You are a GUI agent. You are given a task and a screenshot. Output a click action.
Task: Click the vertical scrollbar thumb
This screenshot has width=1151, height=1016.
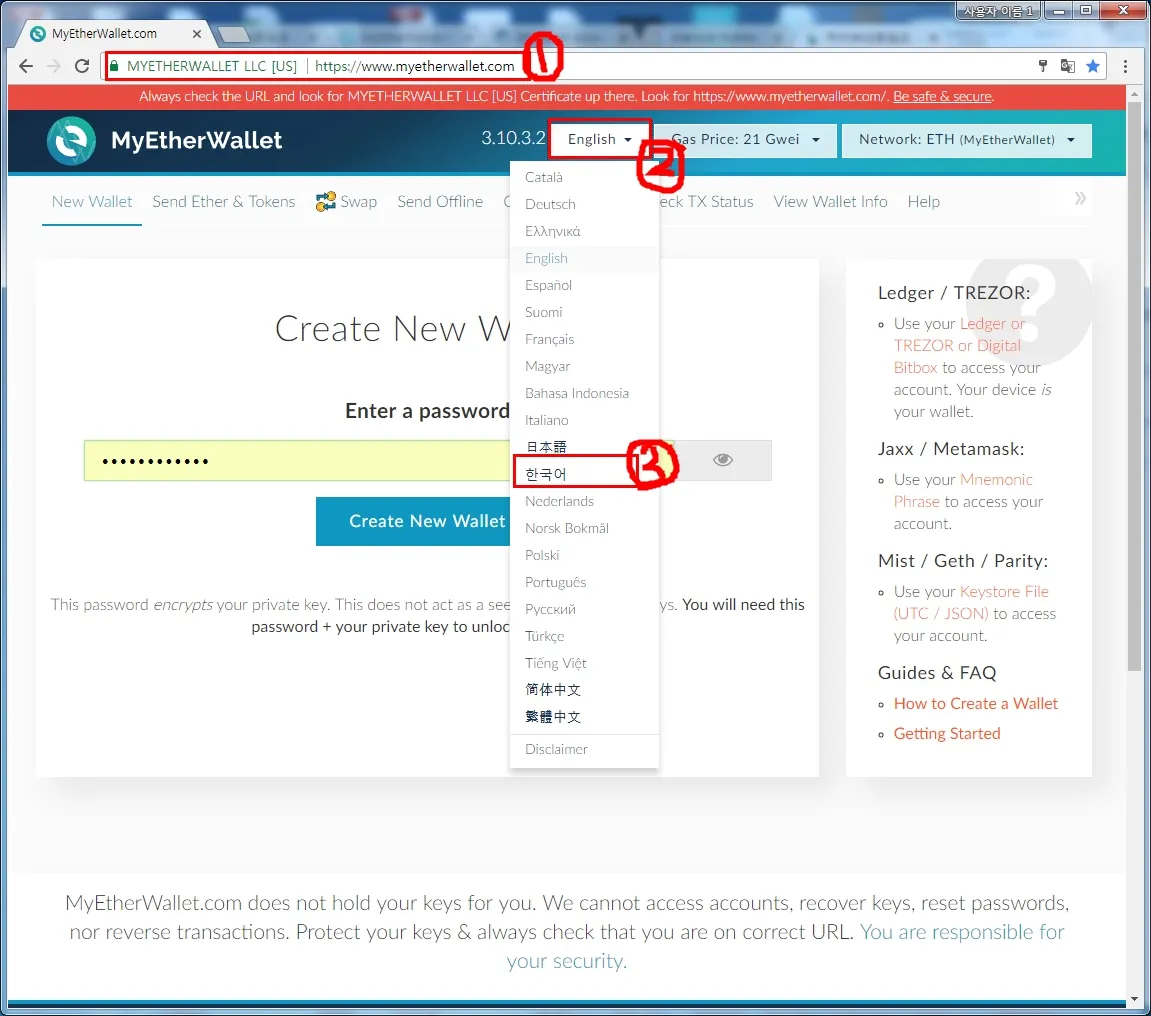tap(1135, 385)
